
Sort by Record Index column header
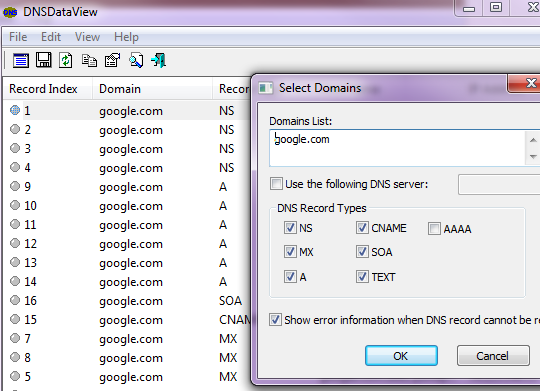tap(48, 89)
